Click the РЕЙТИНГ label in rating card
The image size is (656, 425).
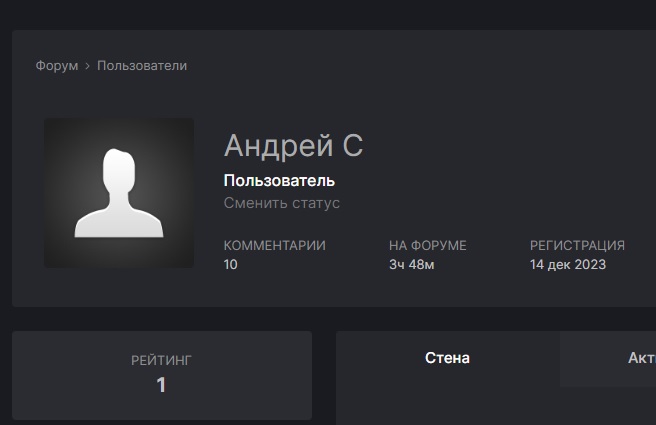coord(161,360)
